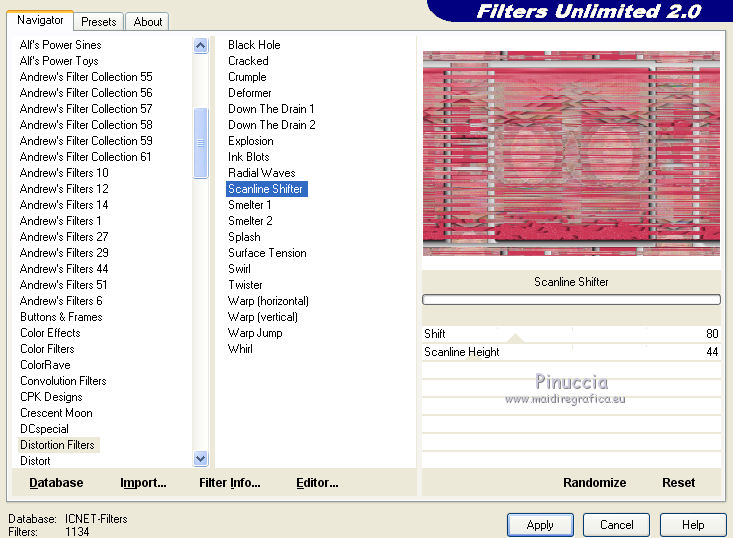Choose the Explosion filter
The height and width of the screenshot is (538, 733).
[251, 141]
